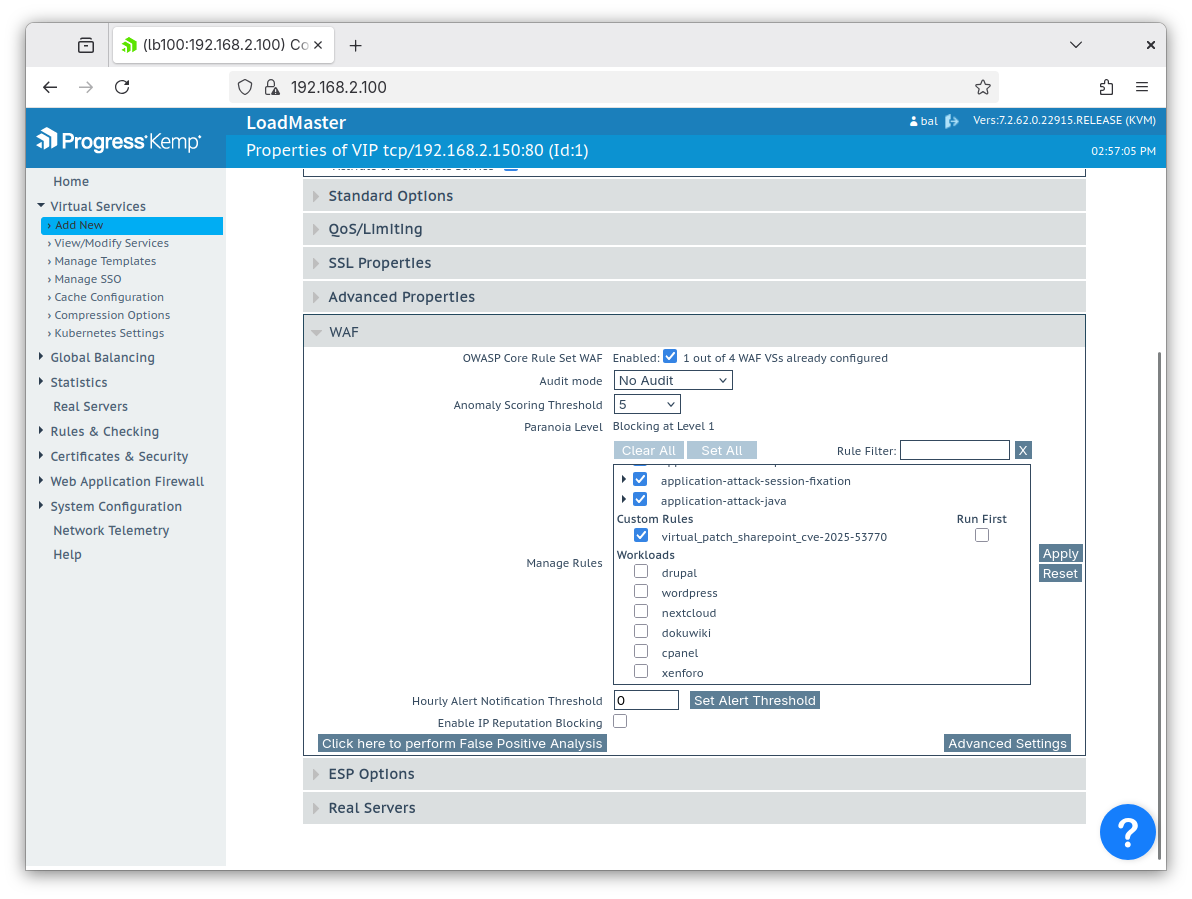Click the logout icon next to bal
Image resolution: width=1192 pixels, height=899 pixels.
tap(951, 121)
